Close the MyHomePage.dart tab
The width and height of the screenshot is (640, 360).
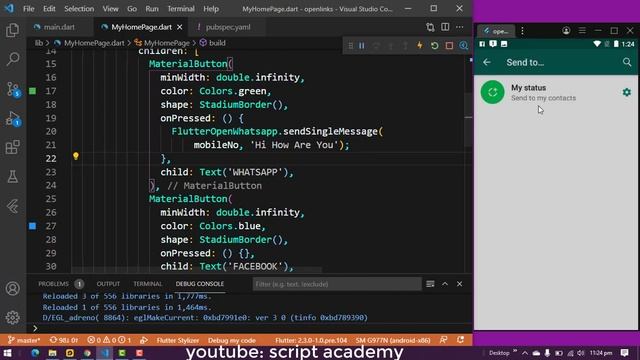coord(180,27)
